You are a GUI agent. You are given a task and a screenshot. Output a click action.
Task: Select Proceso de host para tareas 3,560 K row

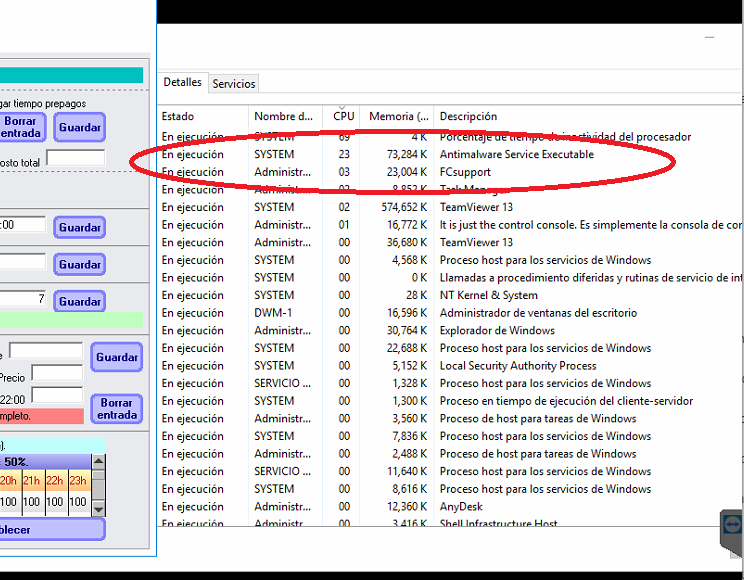[450, 419]
